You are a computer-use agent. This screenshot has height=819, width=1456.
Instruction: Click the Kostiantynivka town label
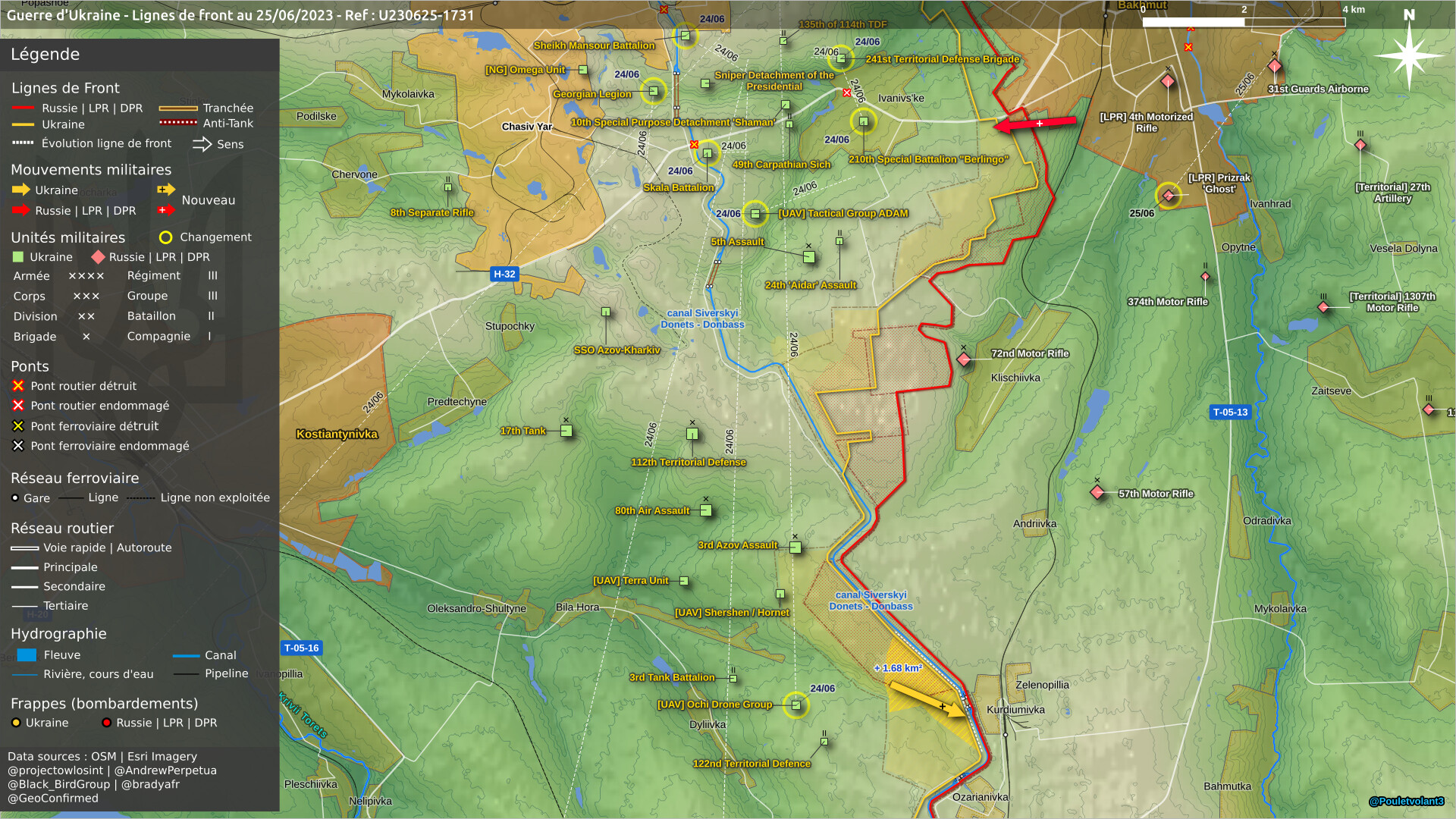coord(337,434)
